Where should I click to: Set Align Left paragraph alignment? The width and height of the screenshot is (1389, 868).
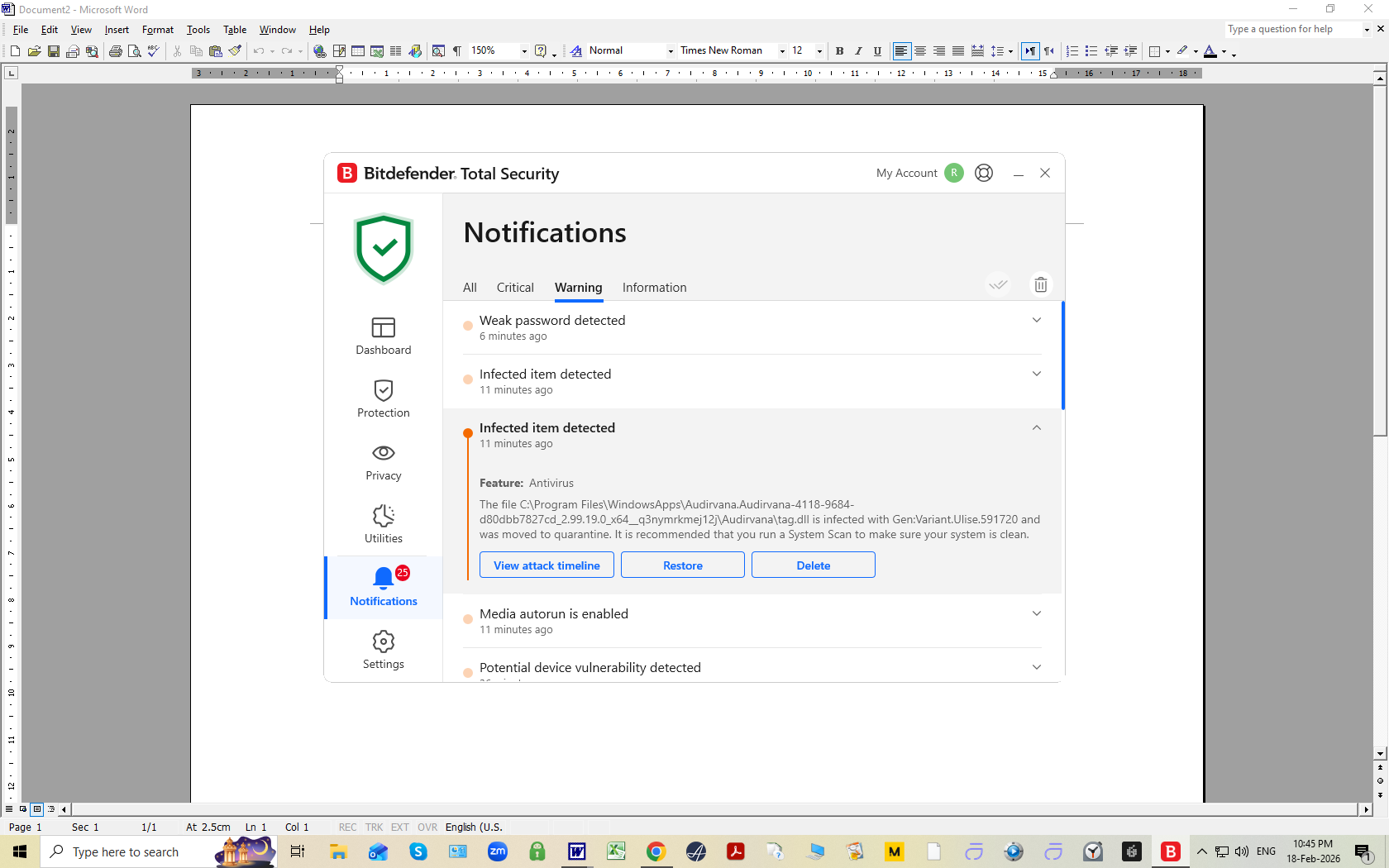click(x=901, y=51)
